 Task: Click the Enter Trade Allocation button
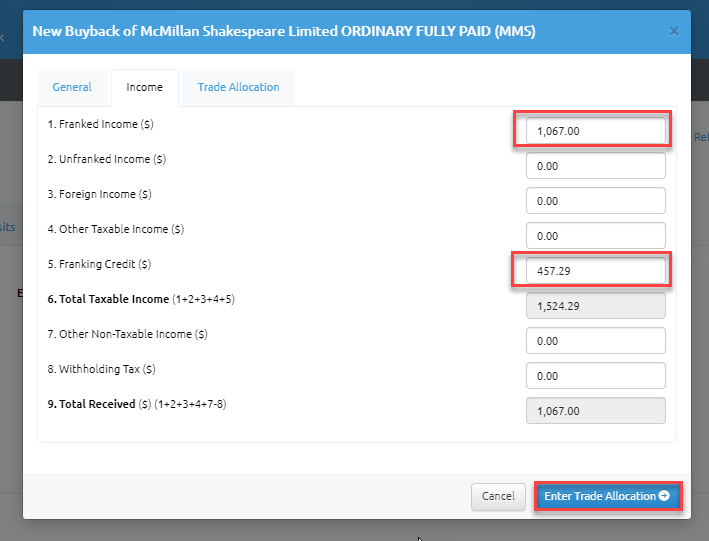(x=607, y=496)
